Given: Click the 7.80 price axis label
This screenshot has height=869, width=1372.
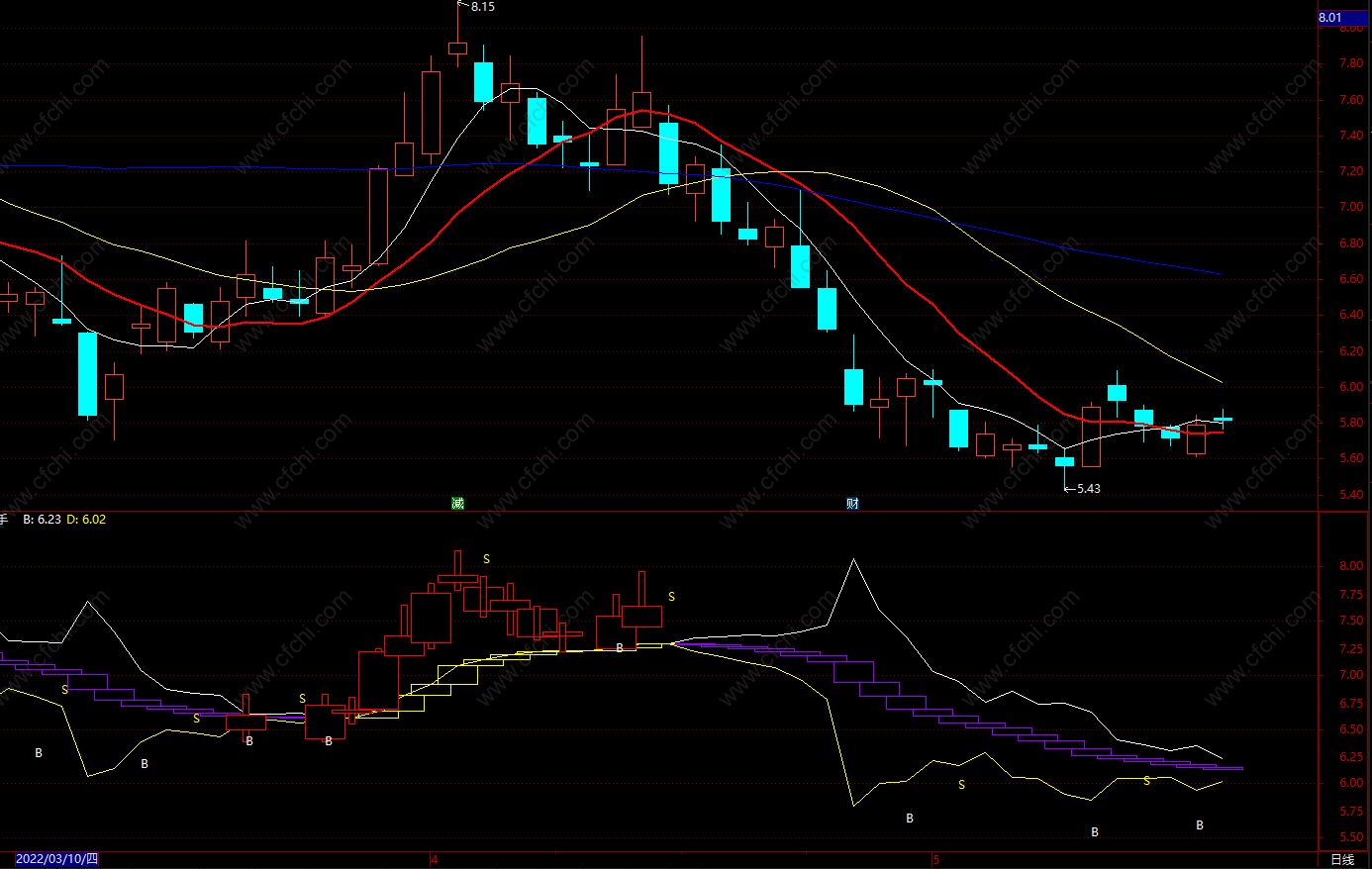Looking at the screenshot, I should [1351, 63].
